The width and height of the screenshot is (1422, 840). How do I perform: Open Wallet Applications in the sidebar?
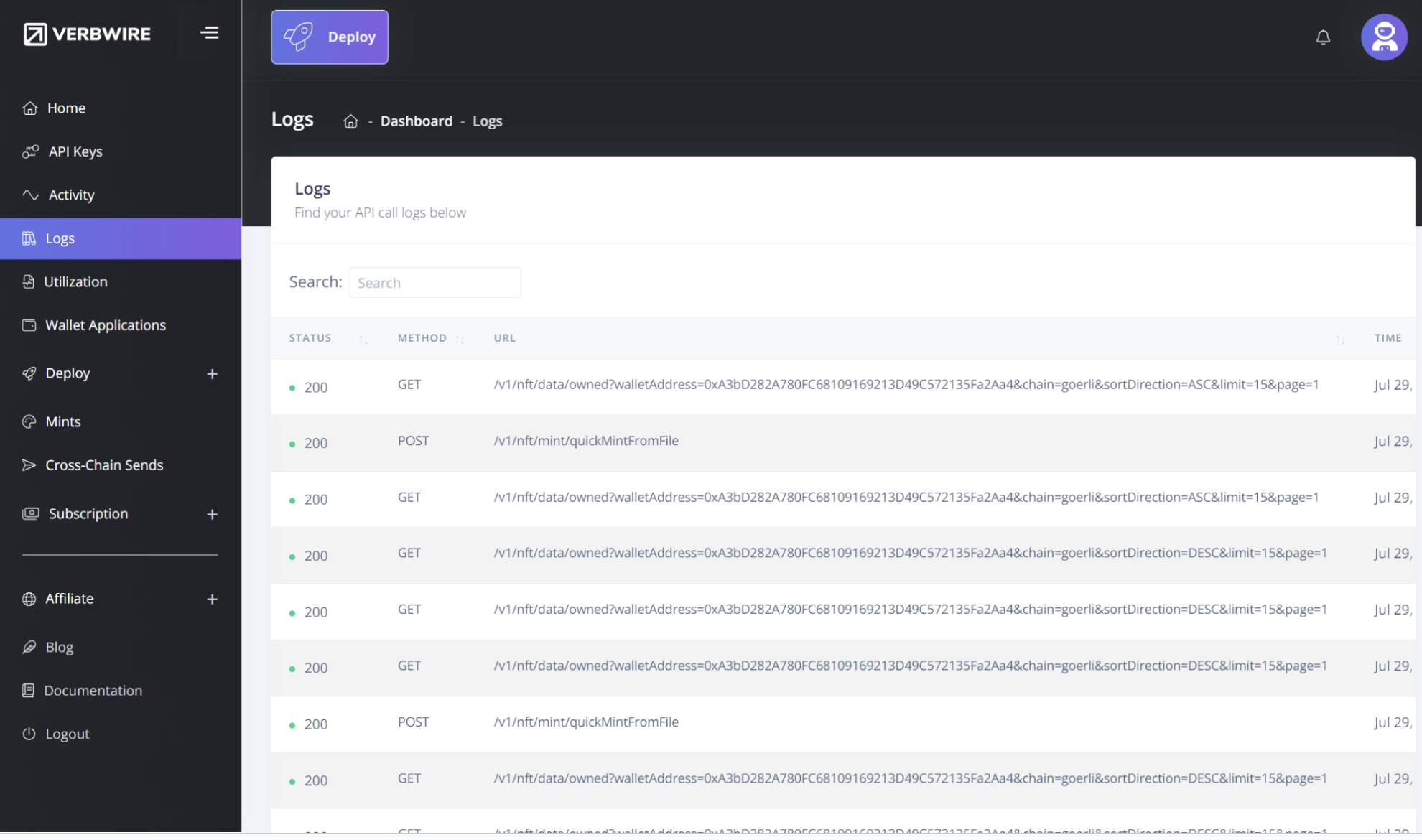(x=105, y=325)
